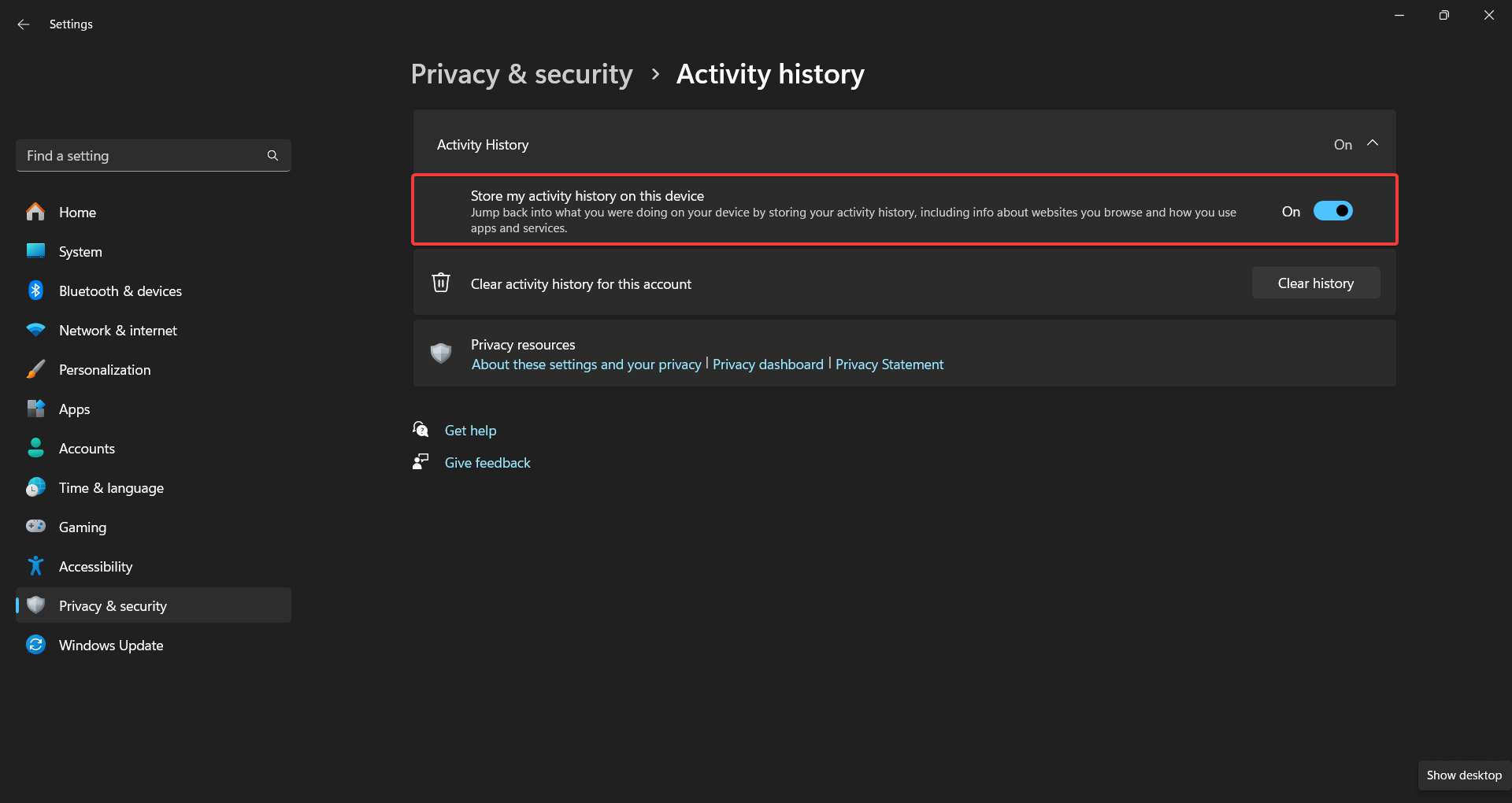The image size is (1512, 803).
Task: Click the Give feedback link
Action: pyautogui.click(x=487, y=463)
